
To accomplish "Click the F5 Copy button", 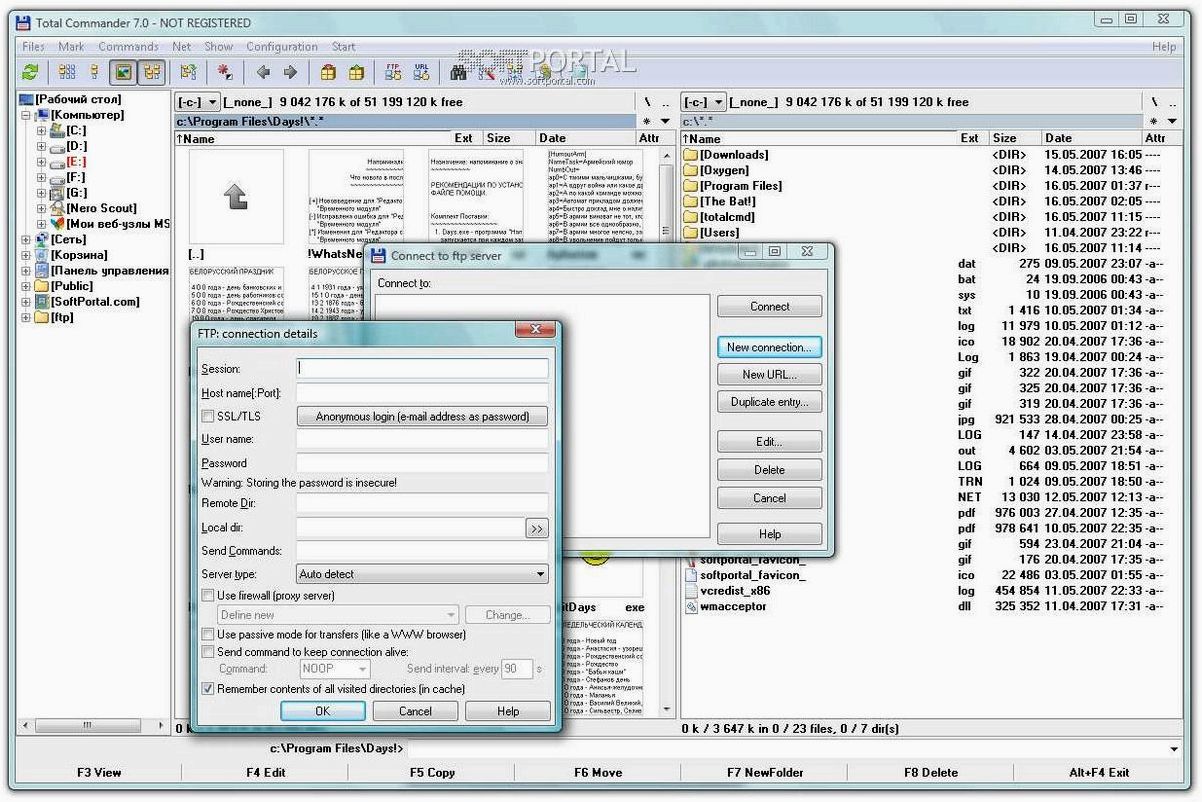I will click(x=431, y=772).
